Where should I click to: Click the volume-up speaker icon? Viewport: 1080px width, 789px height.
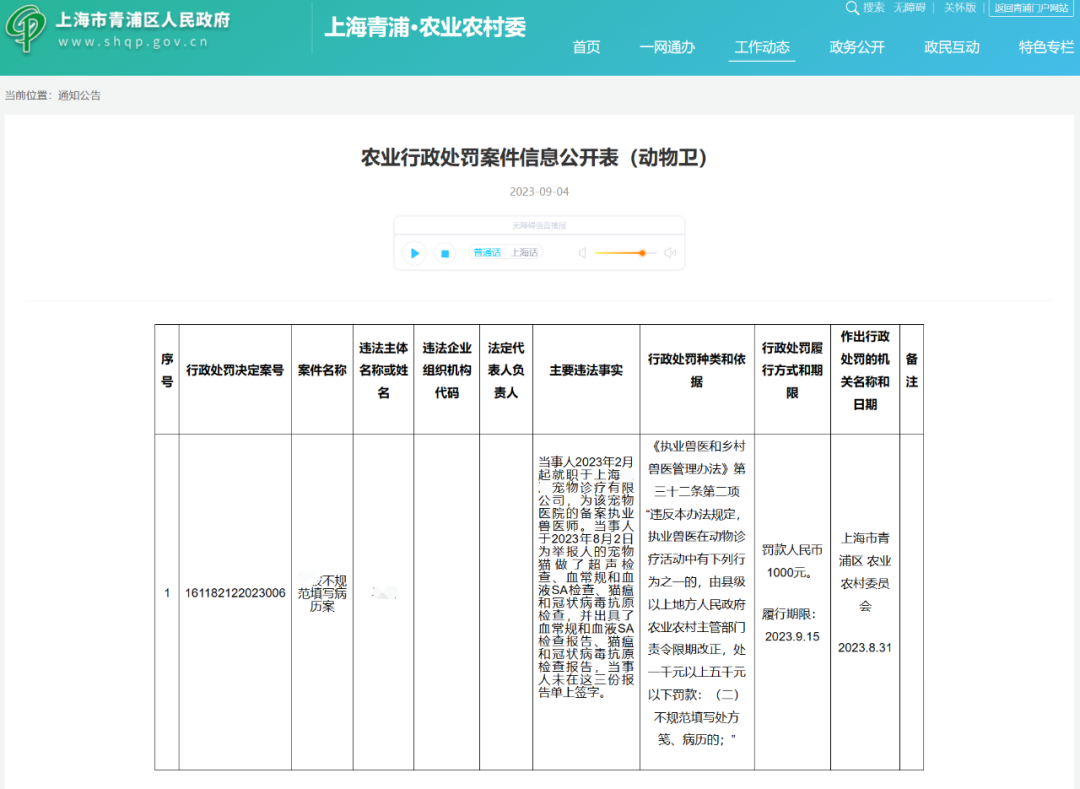670,253
